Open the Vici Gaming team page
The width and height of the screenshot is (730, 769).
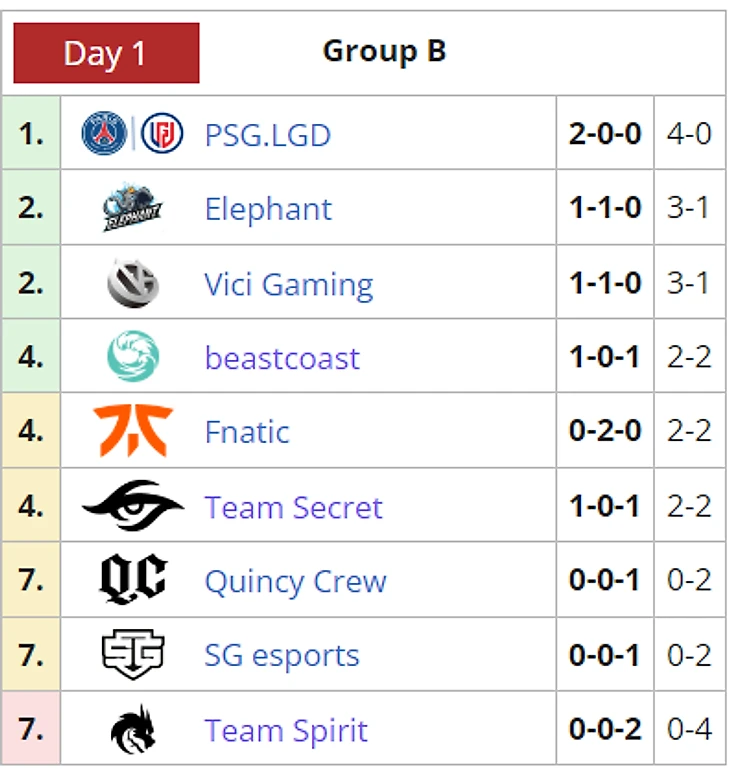(288, 284)
